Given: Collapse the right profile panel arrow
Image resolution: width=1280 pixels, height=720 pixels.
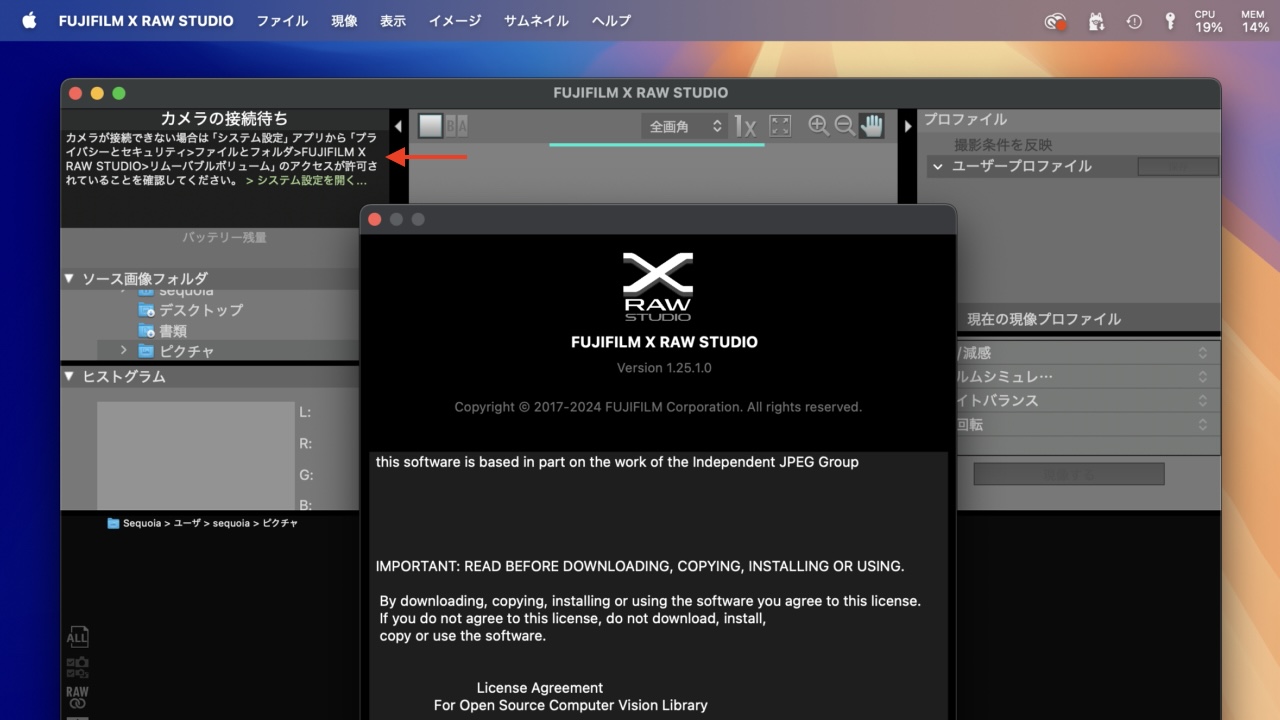Looking at the screenshot, I should coord(908,126).
